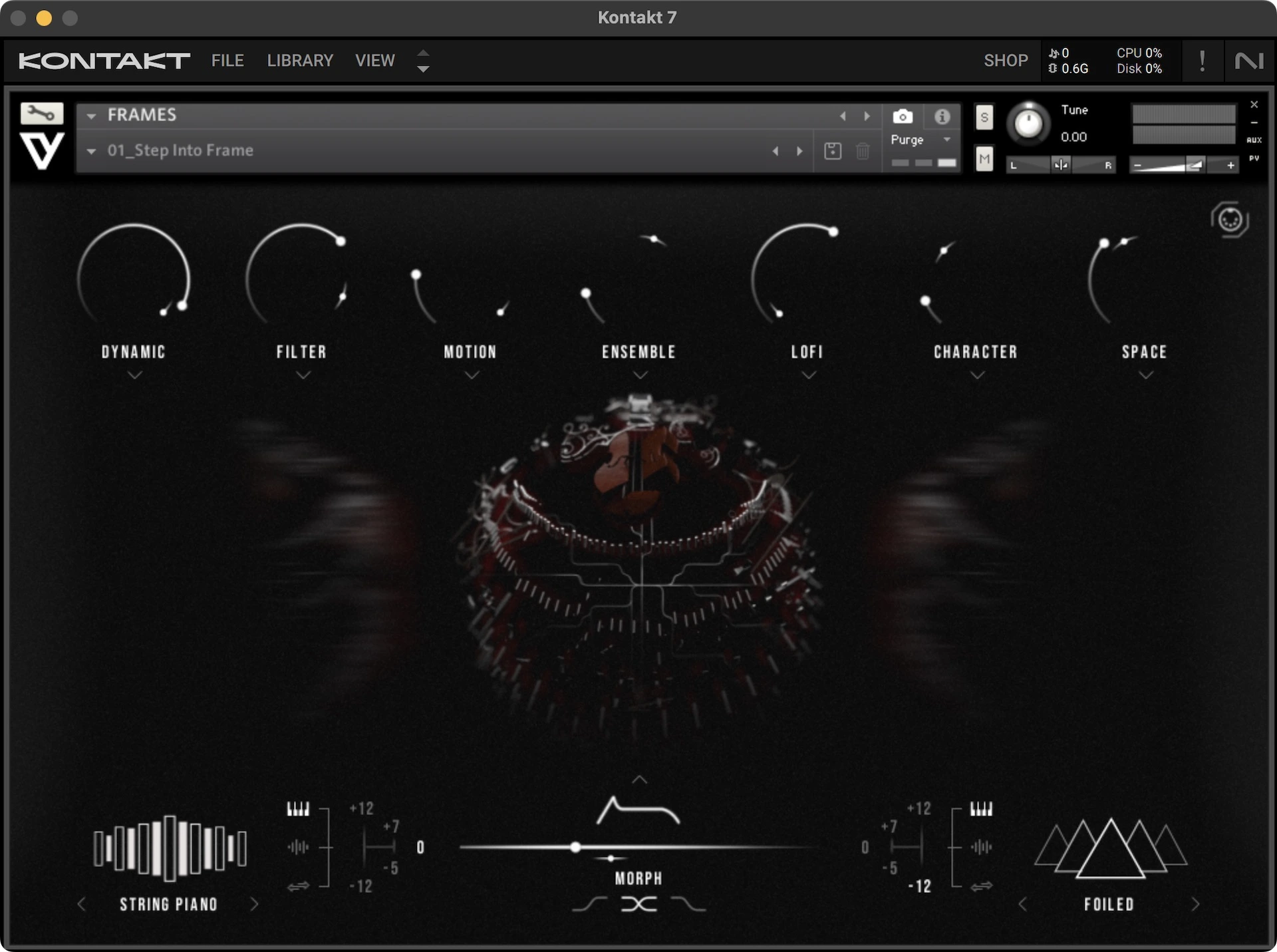Click the delete snapshot trash icon
Screen dimensions: 1277x952
pyautogui.click(x=863, y=151)
